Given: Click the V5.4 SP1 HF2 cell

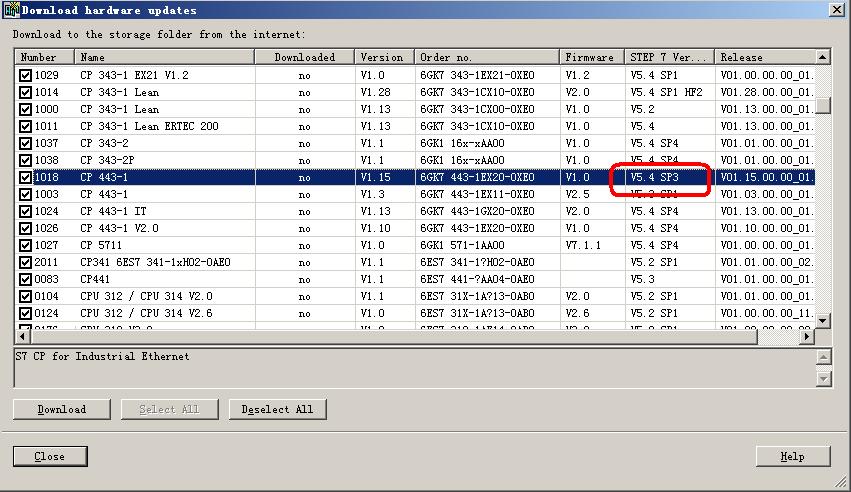Looking at the screenshot, I should [x=666, y=92].
